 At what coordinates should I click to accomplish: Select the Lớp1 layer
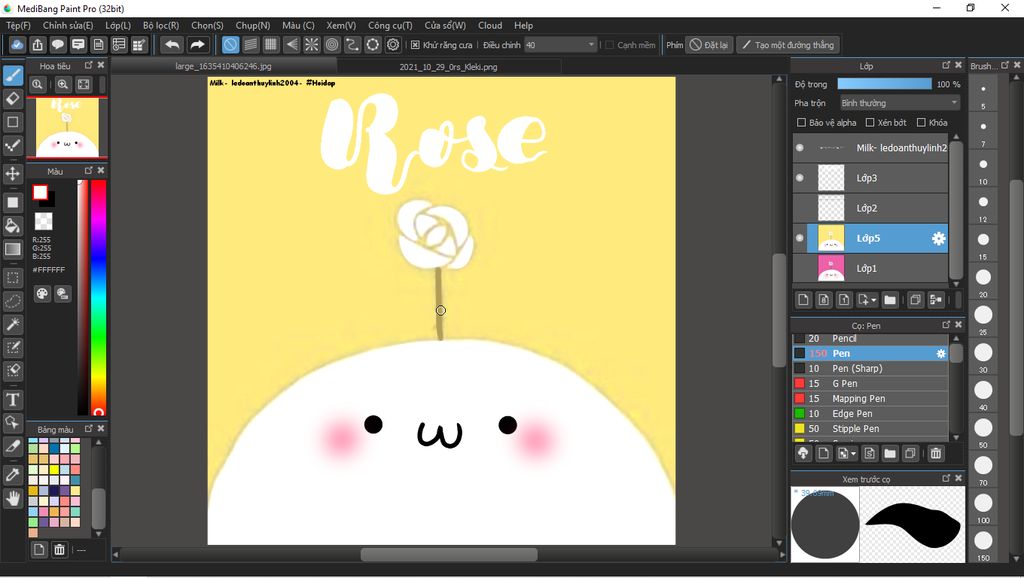(871, 268)
